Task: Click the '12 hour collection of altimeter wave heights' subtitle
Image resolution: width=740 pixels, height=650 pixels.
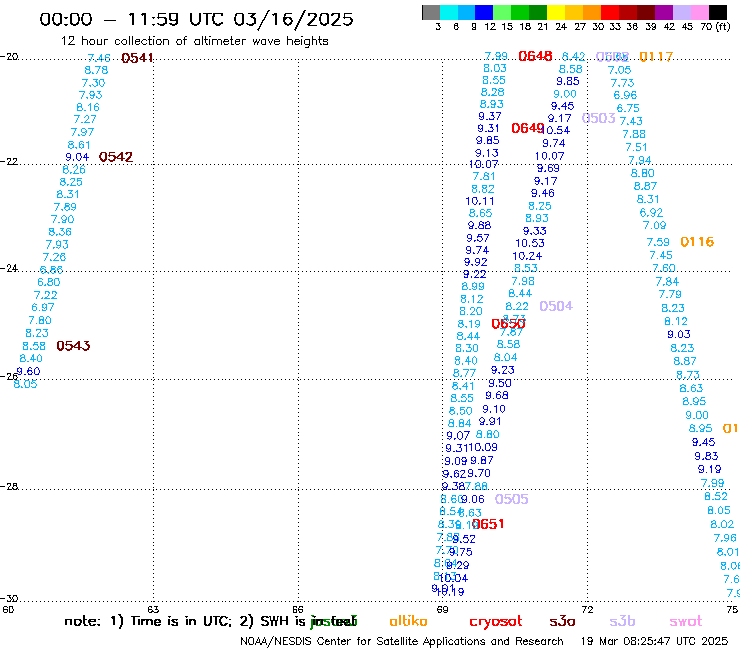Action: tap(194, 41)
